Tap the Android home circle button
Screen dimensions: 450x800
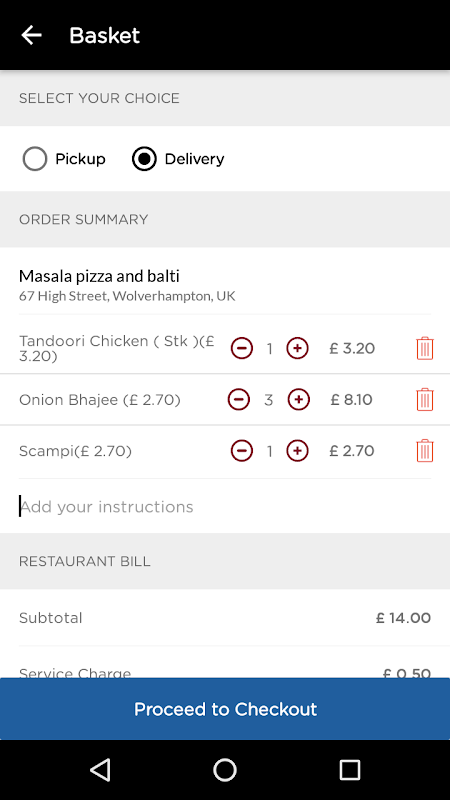[x=225, y=769]
